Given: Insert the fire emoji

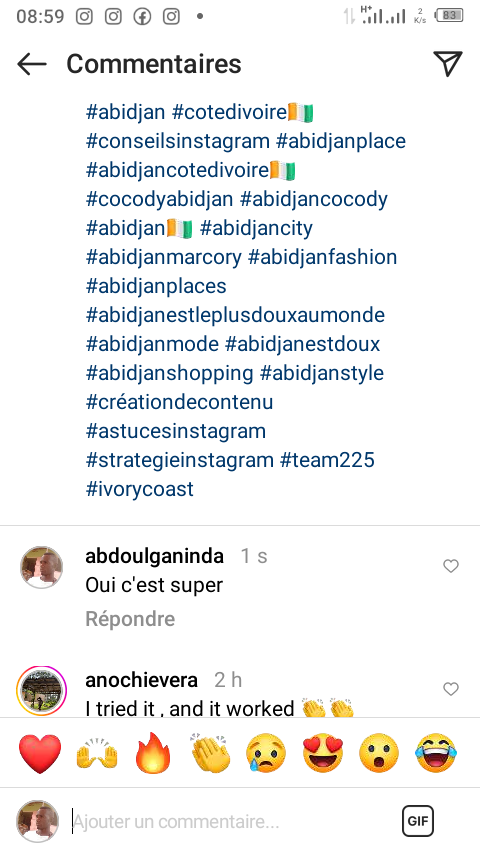Looking at the screenshot, I should point(153,753).
